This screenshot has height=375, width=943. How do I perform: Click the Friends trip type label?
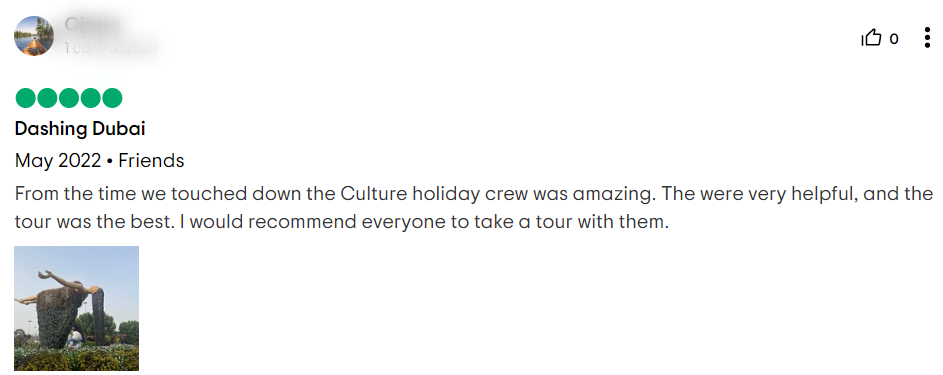point(151,160)
